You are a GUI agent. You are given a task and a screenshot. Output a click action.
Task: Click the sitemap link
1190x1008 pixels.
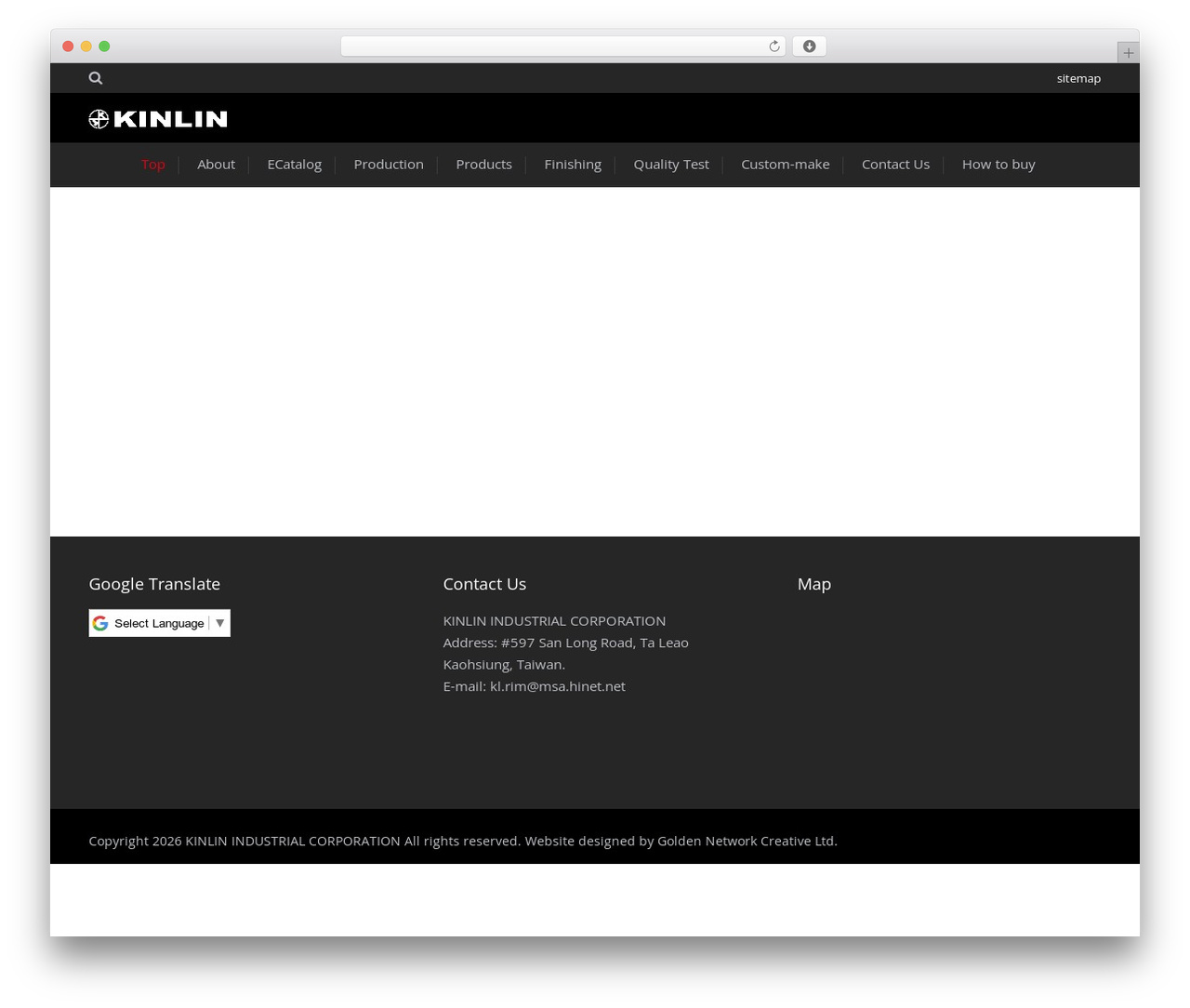(1078, 78)
